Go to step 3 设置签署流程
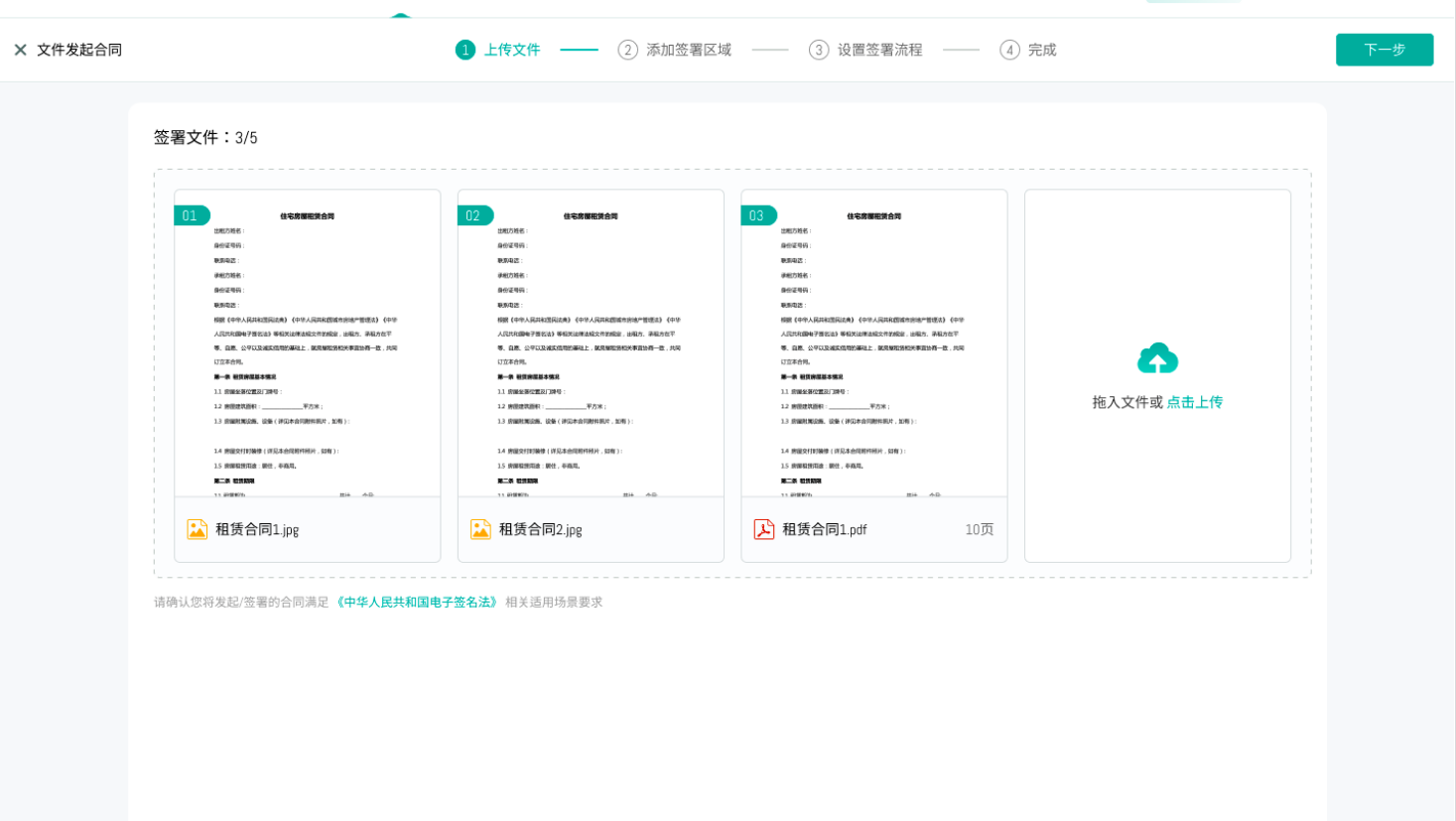Screen dimensions: 1456x821 click(x=865, y=50)
